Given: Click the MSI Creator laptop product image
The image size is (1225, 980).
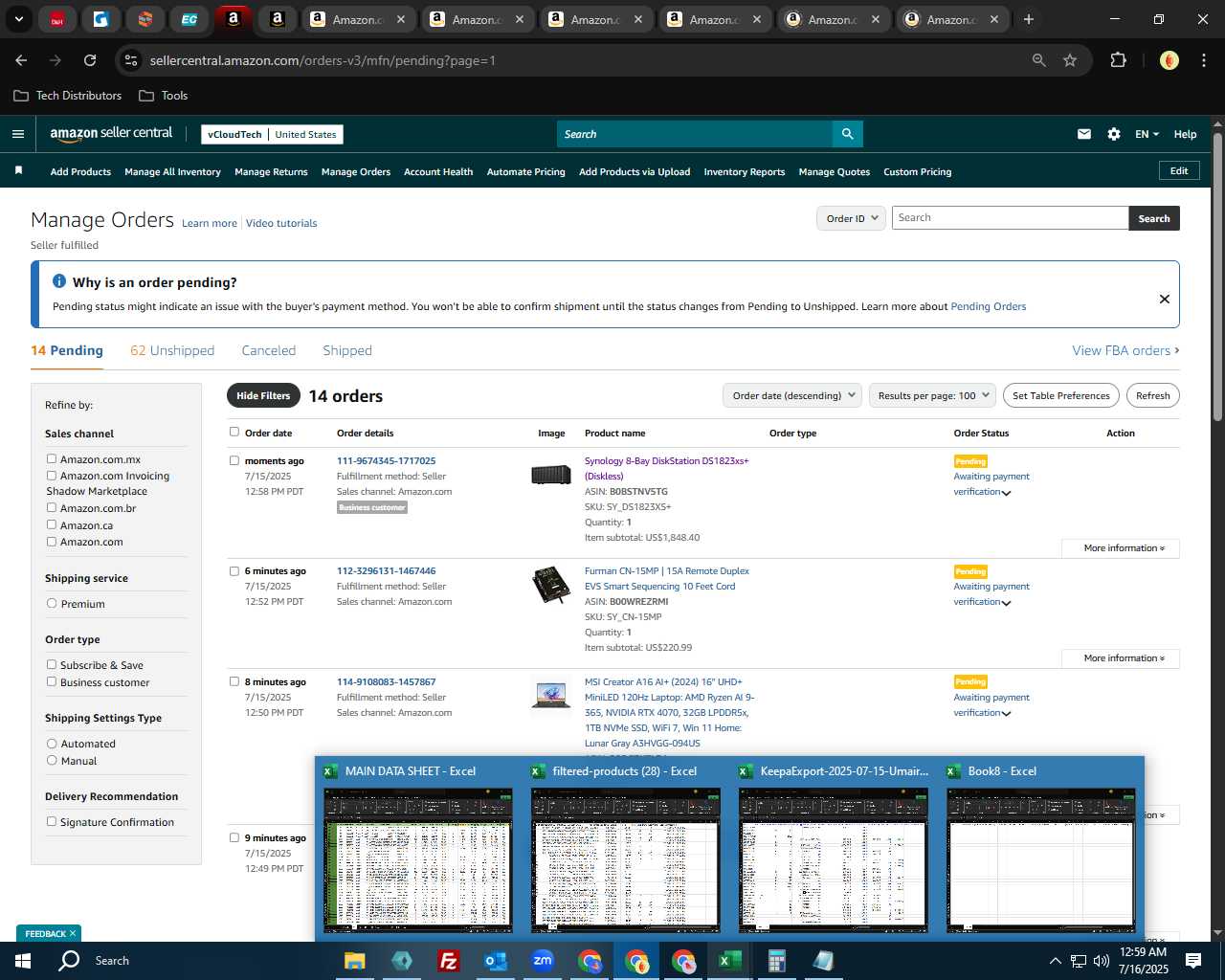Looking at the screenshot, I should point(551,695).
